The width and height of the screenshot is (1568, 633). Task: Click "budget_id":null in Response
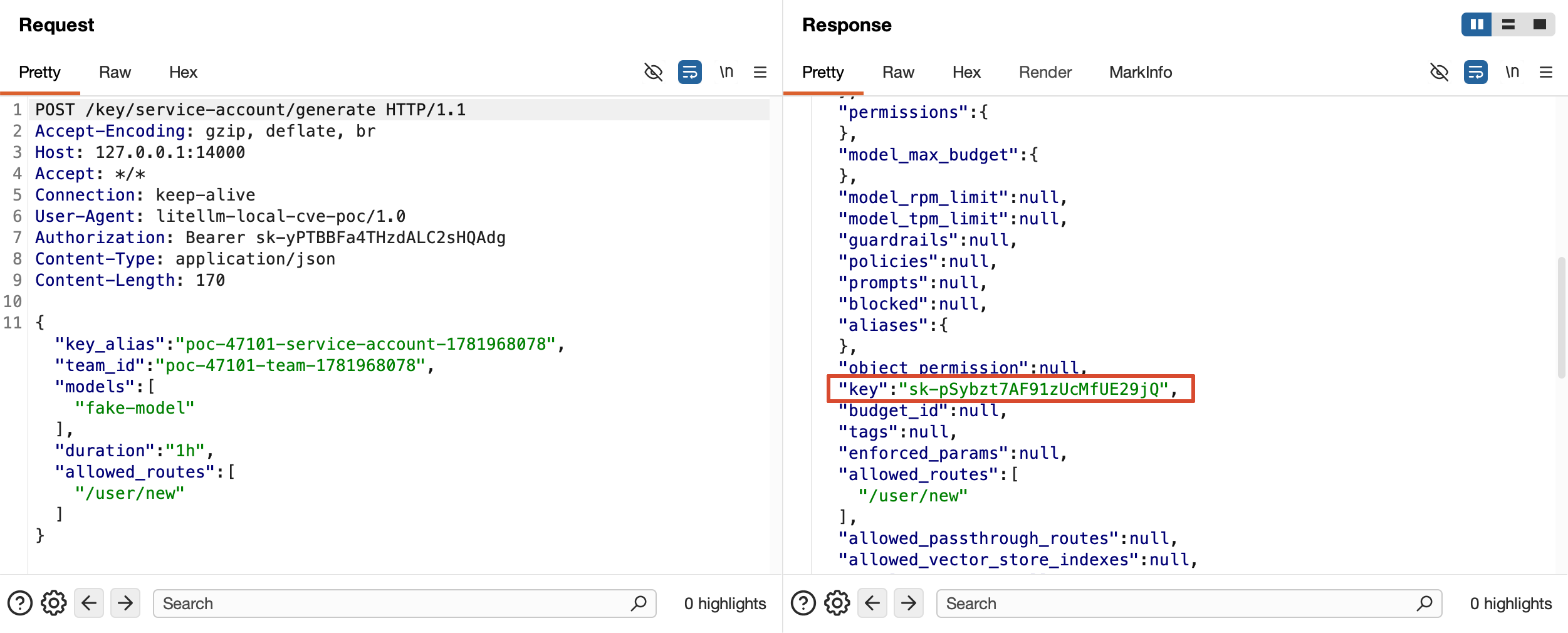click(923, 411)
